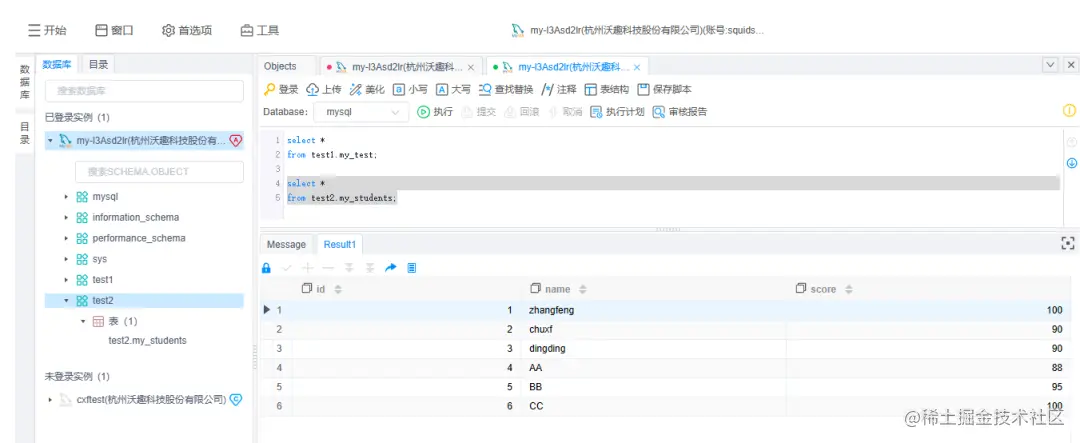Switch to the Result1 tab
This screenshot has width=1080, height=443.
point(340,245)
